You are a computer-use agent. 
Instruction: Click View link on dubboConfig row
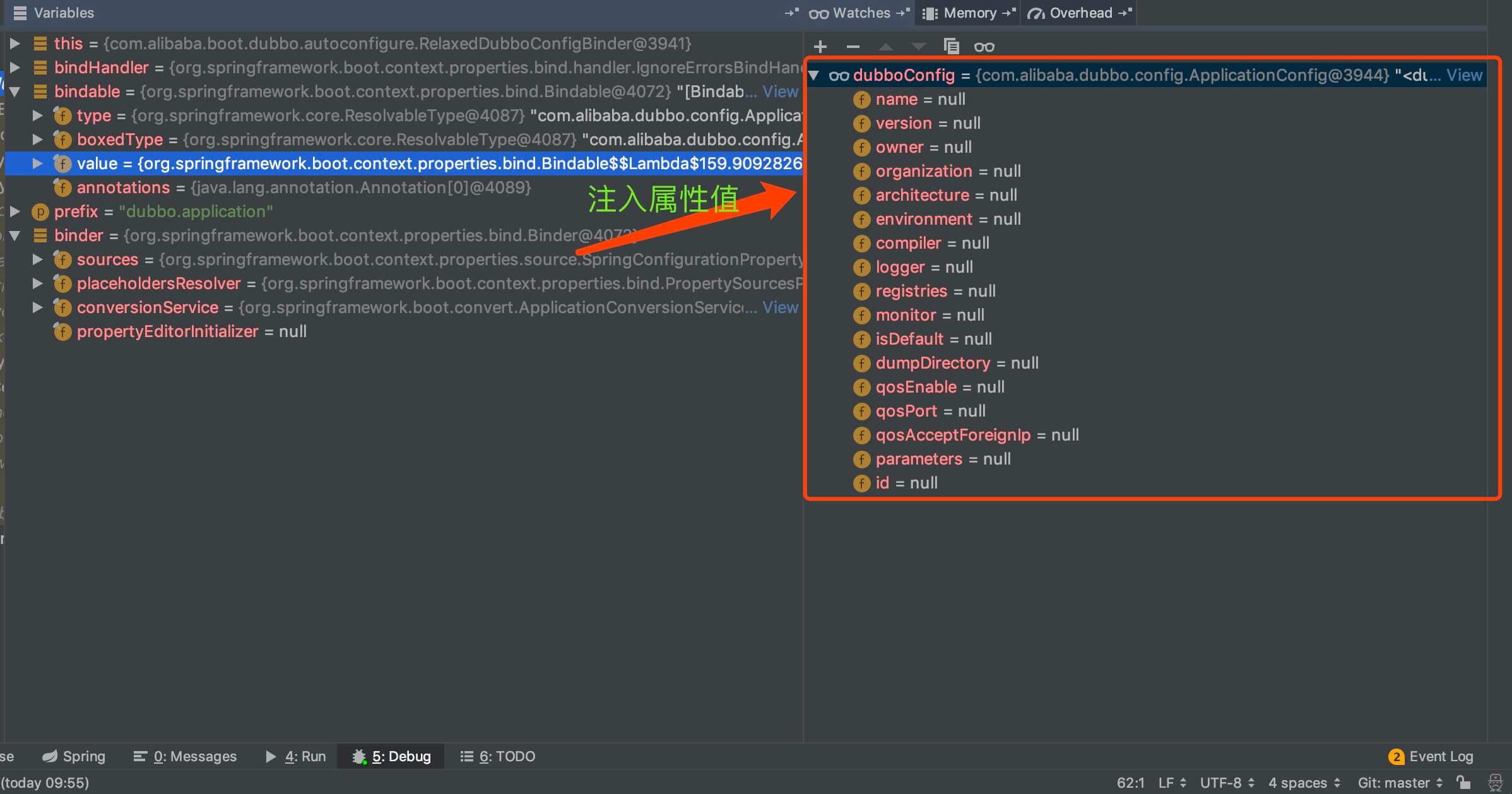(1463, 76)
